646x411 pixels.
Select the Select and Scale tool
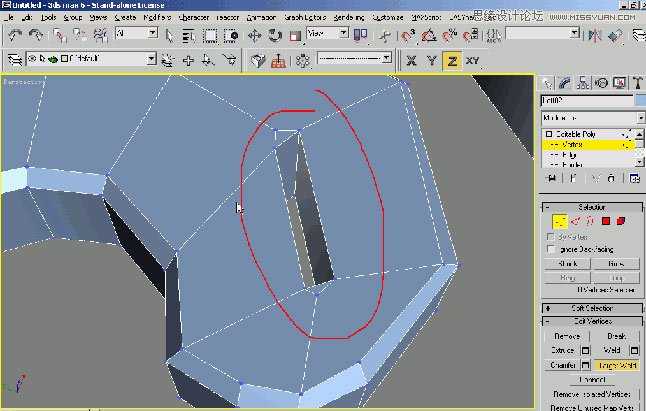pyautogui.click(x=295, y=36)
